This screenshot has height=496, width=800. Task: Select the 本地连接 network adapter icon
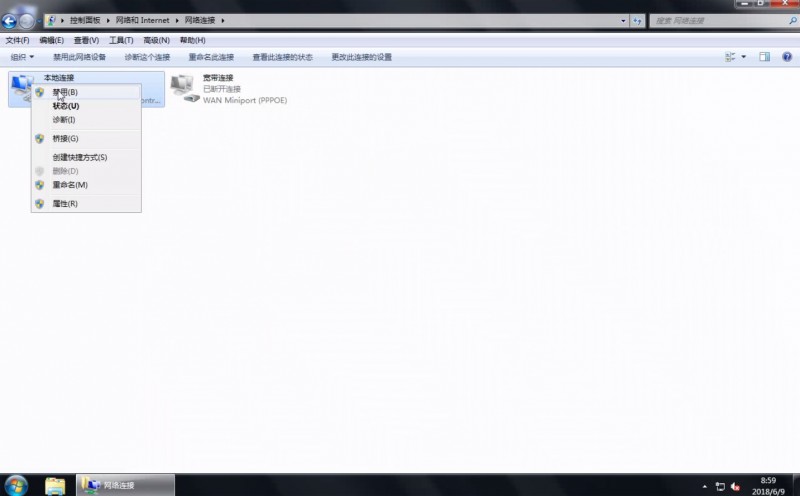coord(21,87)
